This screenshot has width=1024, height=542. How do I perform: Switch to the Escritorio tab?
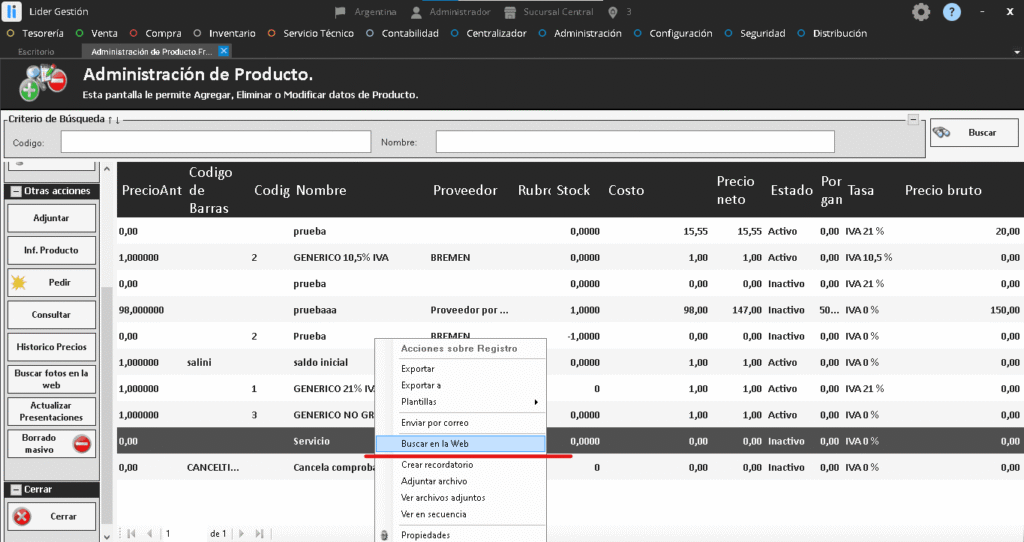(x=37, y=50)
